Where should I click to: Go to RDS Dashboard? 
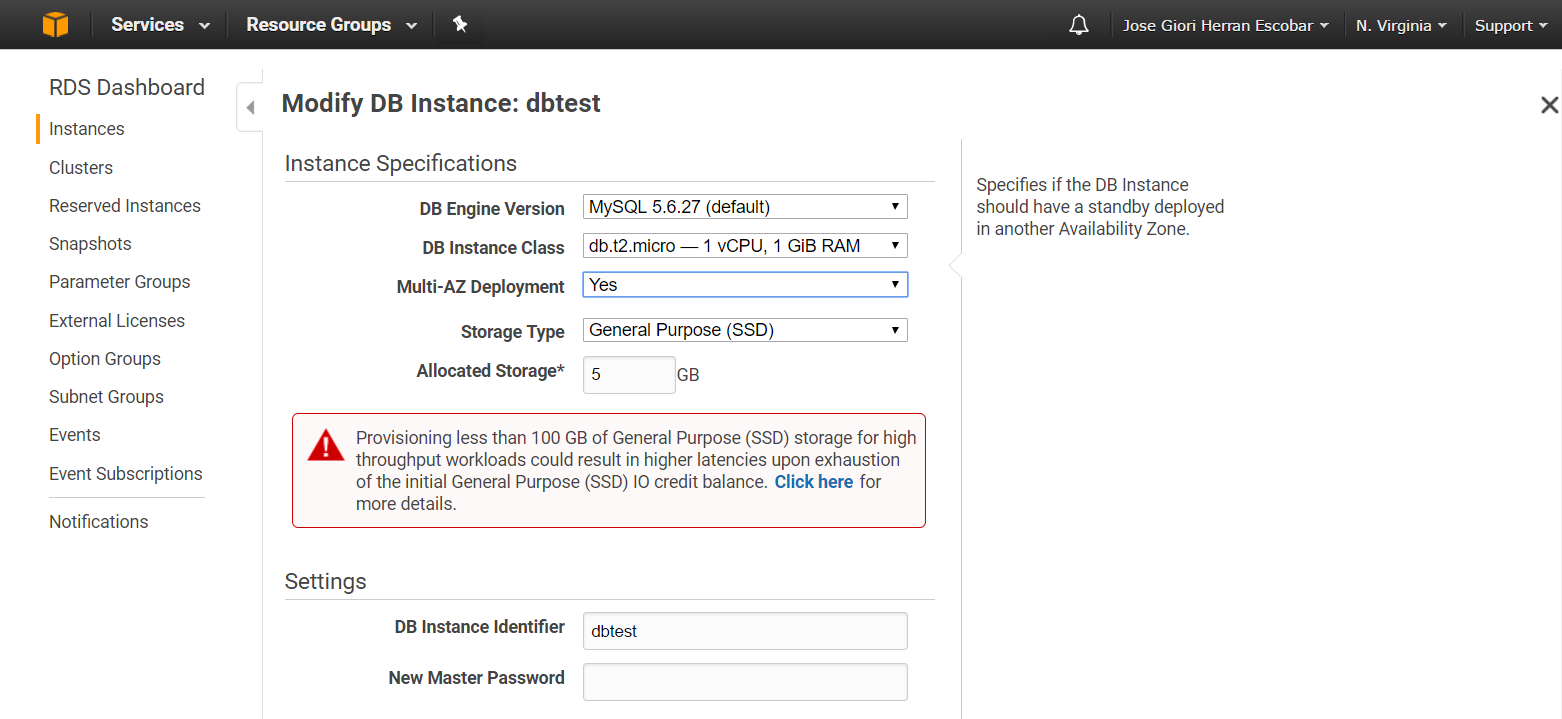coord(127,88)
